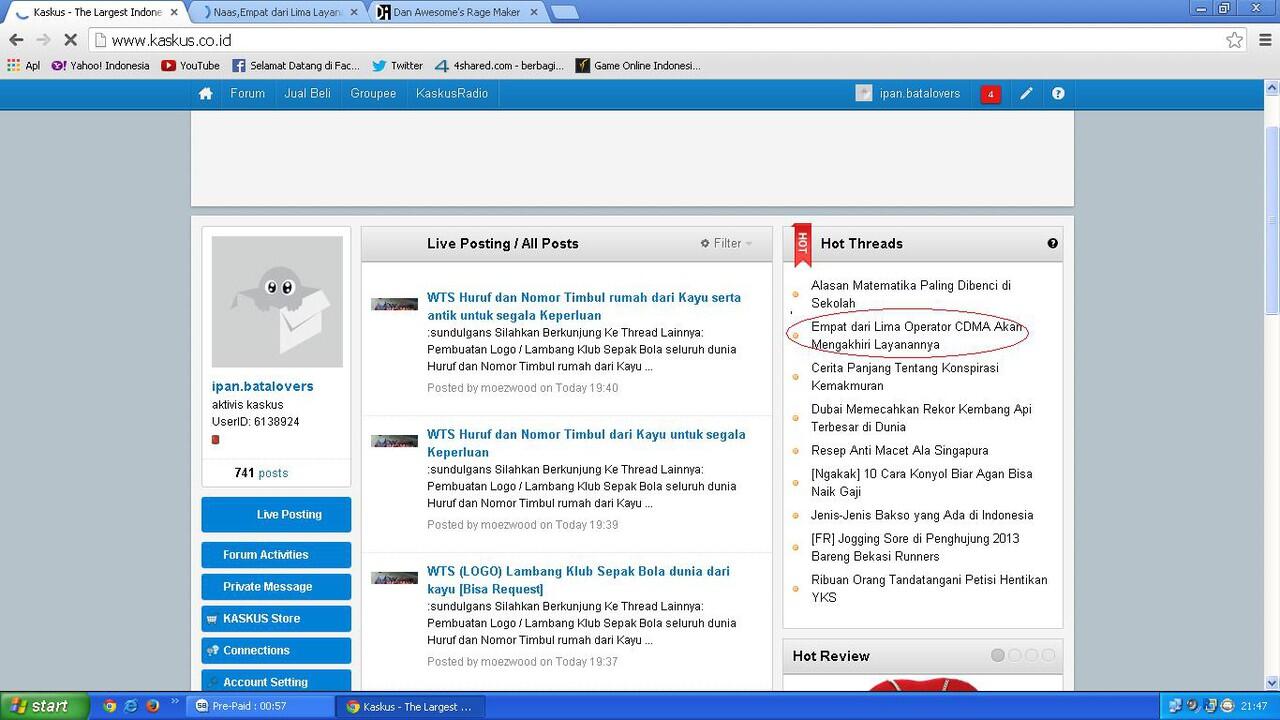Open Connections in the sidebar
Viewport: 1280px width, 720px height.
(x=276, y=651)
